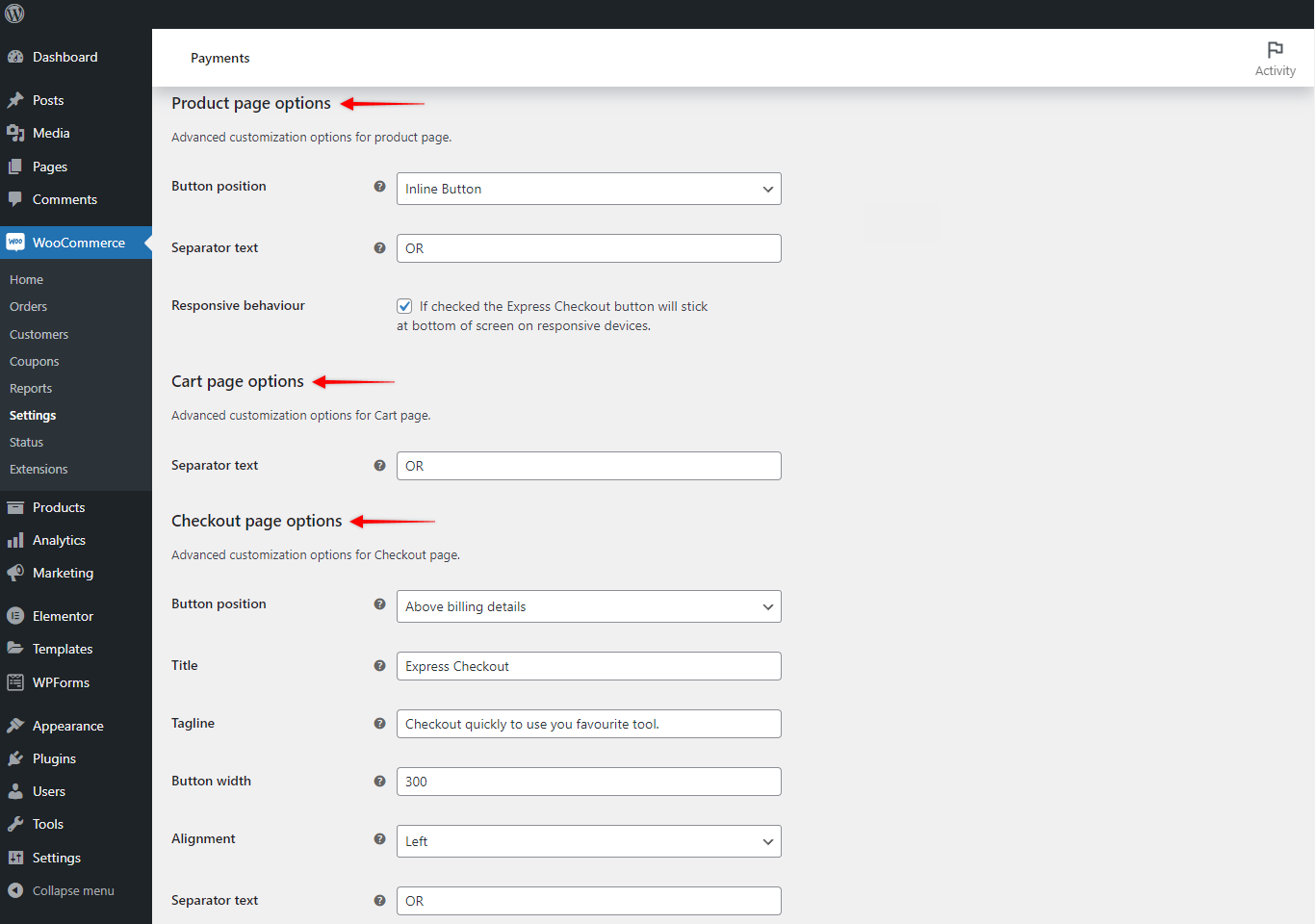Open WooCommerce Home submenu item
1315x924 pixels.
coord(27,280)
